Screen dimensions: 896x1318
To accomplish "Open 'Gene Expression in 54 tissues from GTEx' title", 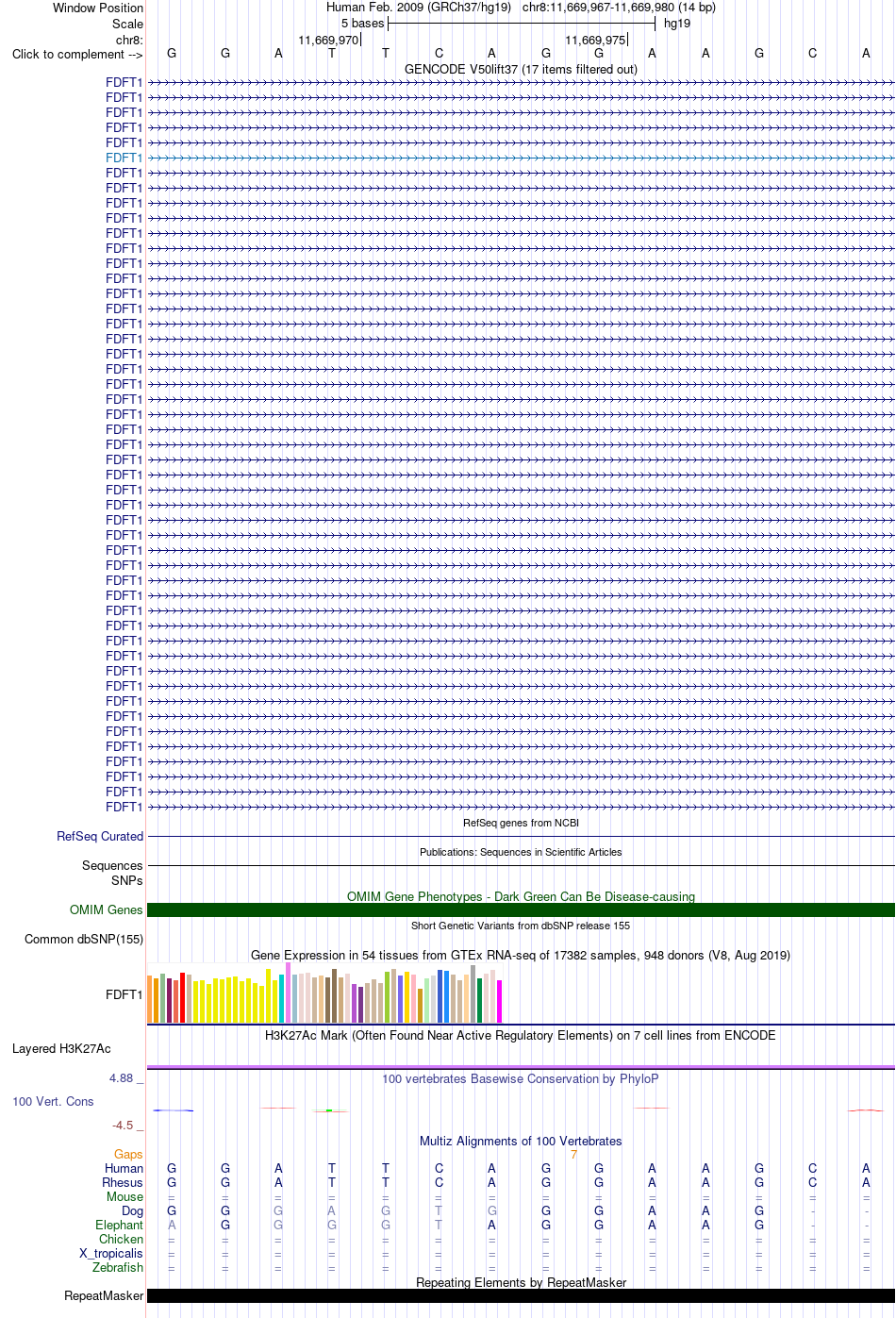I will click(x=521, y=955).
